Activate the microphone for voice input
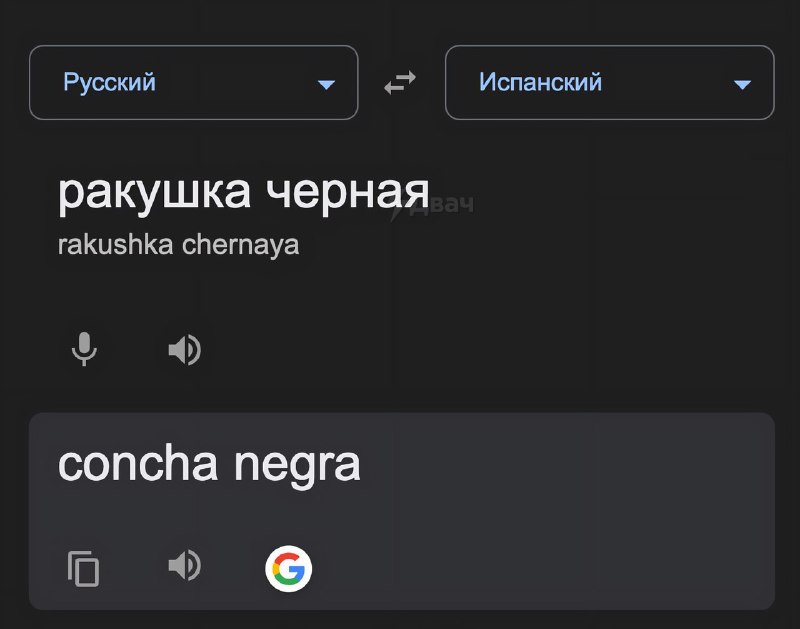The image size is (800, 629). coord(85,348)
